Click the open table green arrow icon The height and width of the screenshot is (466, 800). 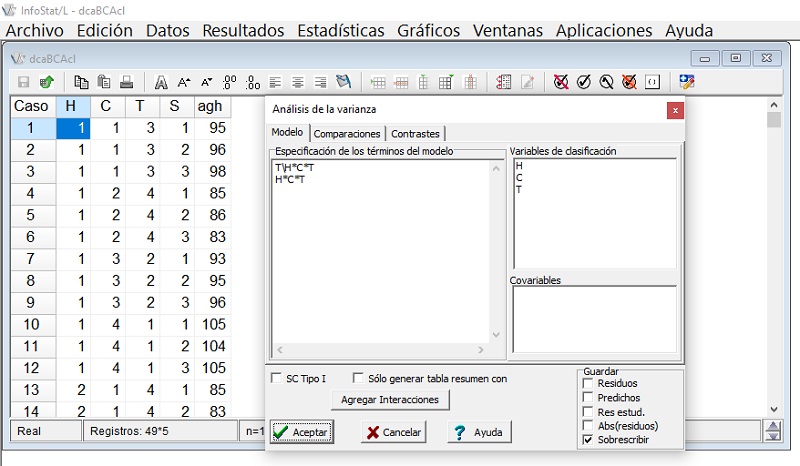pos(46,82)
